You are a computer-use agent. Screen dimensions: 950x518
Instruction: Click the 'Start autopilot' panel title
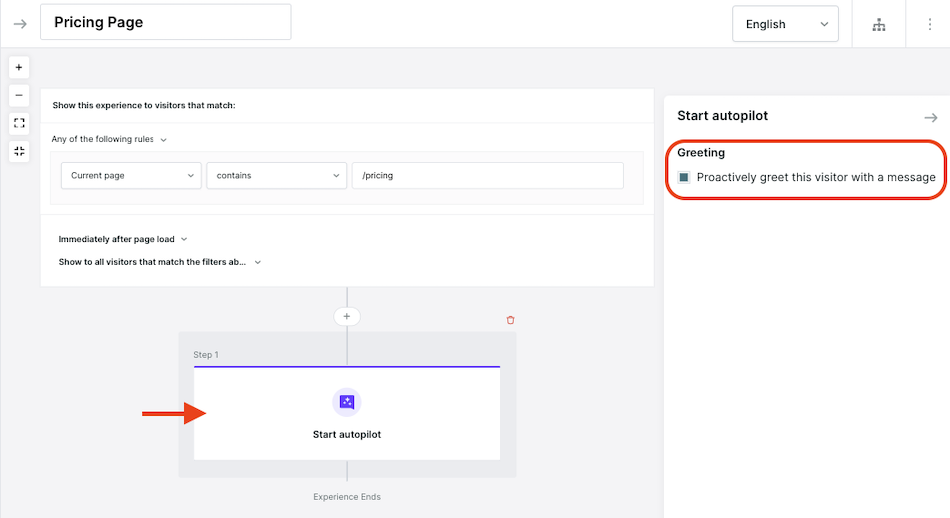[x=722, y=116]
